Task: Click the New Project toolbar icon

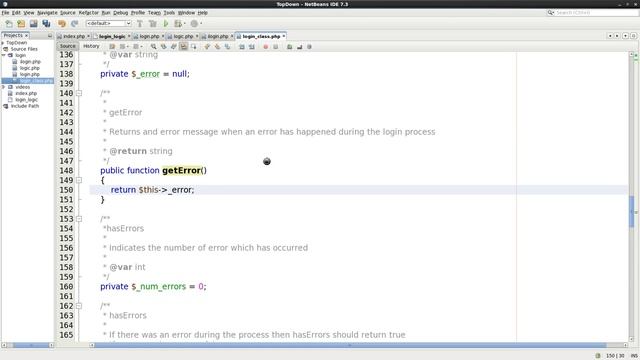Action: 21,24
